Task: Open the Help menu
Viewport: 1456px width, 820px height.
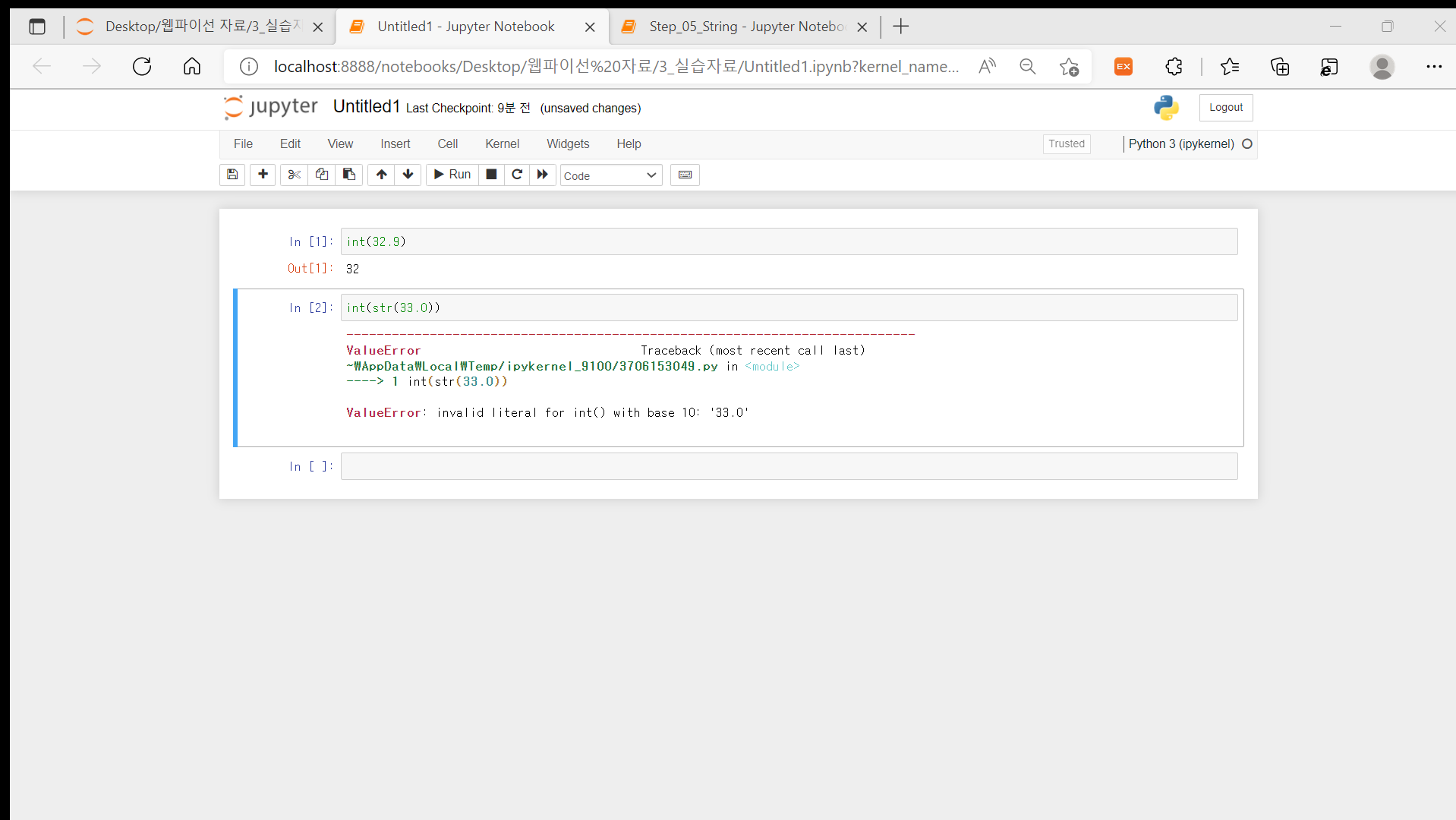Action: pos(629,143)
